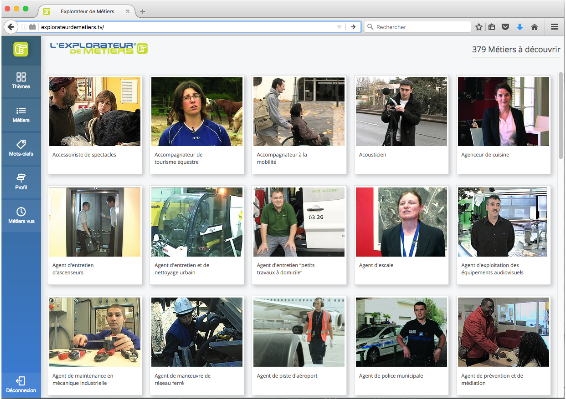Click the Agenceur de cuisine title text
Image resolution: width=566 pixels, height=399 pixels.
tap(485, 155)
